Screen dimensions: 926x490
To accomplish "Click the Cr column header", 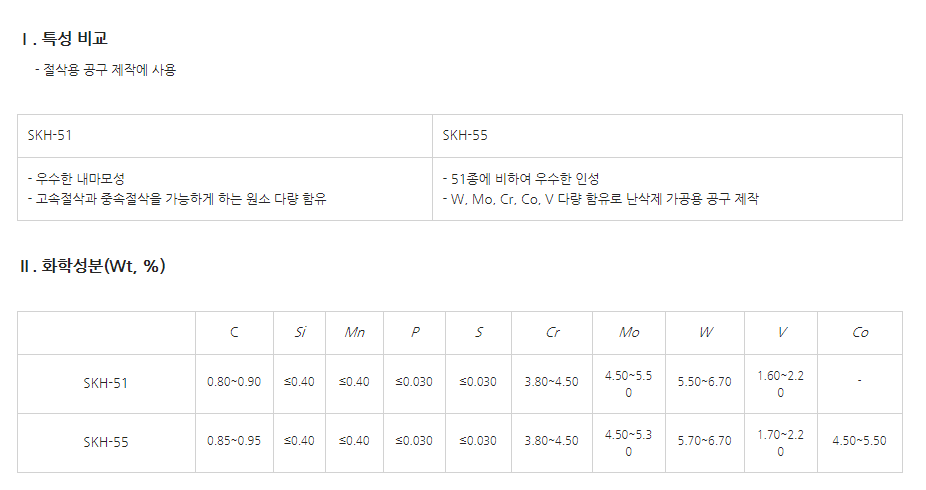I will coord(552,332).
